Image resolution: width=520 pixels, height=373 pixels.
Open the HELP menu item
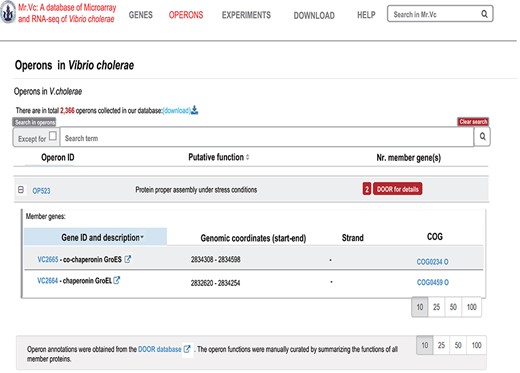pyautogui.click(x=366, y=15)
